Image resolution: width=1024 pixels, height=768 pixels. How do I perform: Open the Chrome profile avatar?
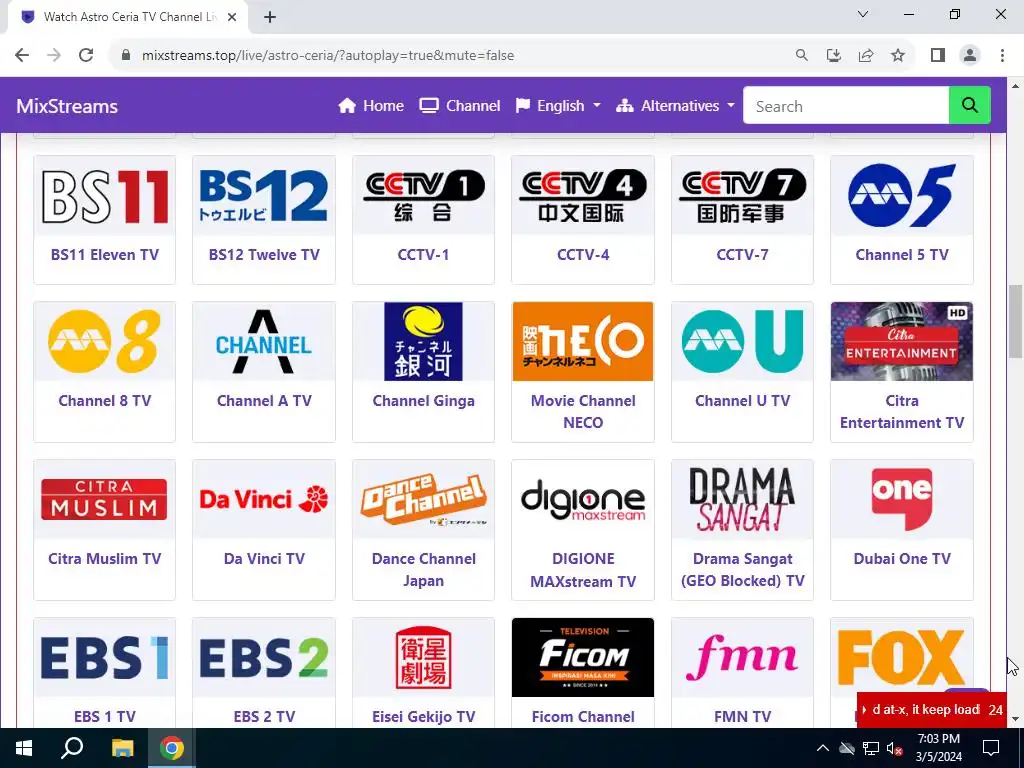click(x=970, y=55)
